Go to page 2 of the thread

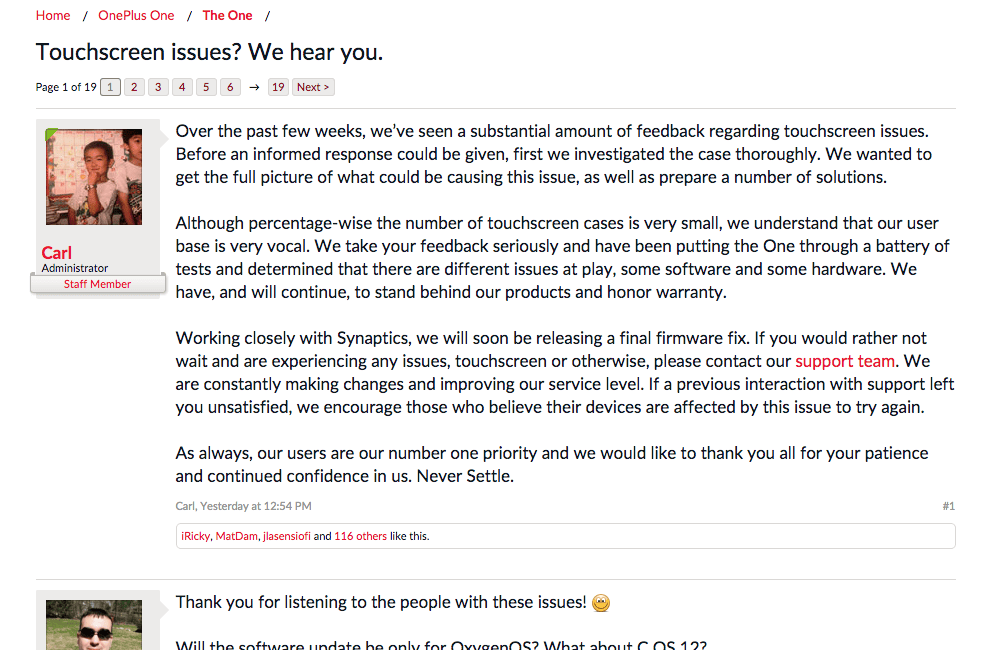134,87
